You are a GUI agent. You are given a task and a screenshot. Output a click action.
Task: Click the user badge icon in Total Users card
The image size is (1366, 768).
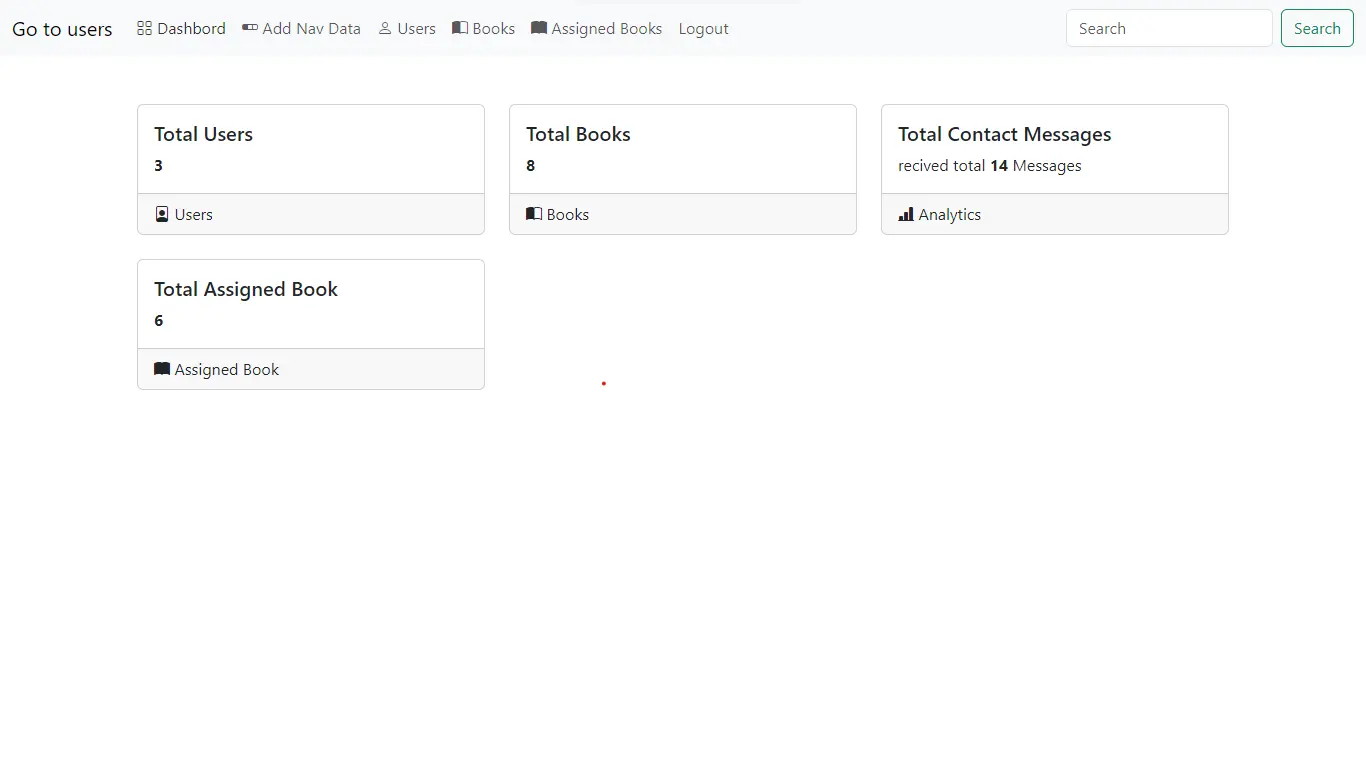click(162, 214)
